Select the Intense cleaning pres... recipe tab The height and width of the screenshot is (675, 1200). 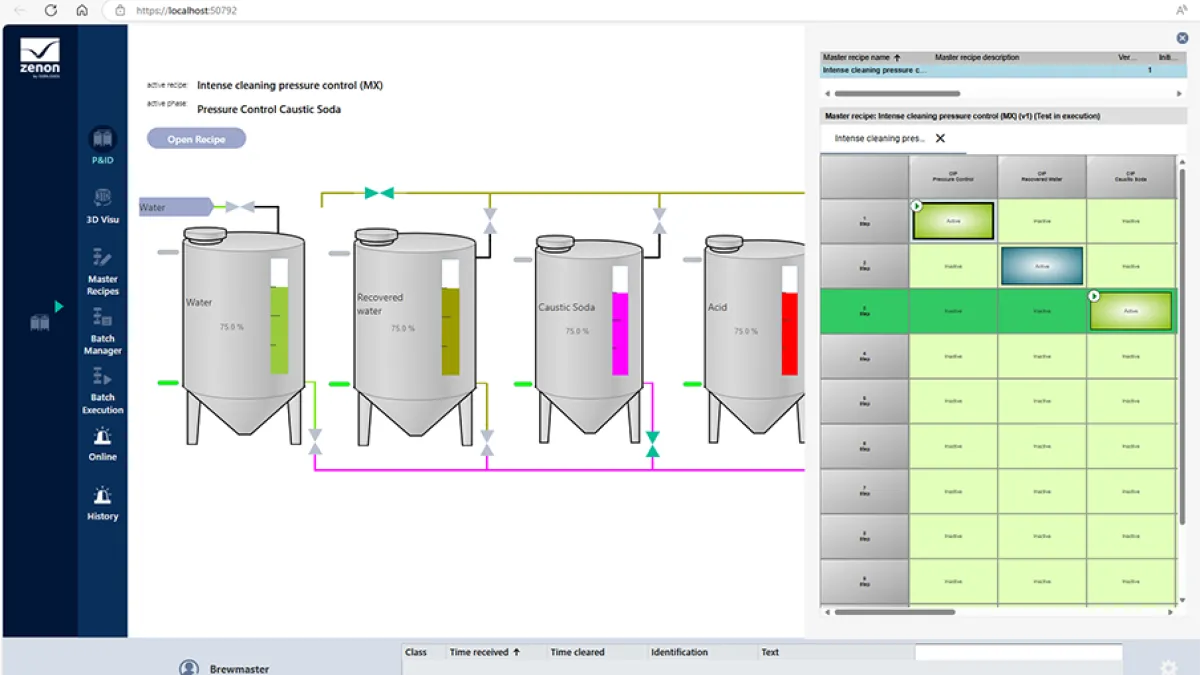880,139
